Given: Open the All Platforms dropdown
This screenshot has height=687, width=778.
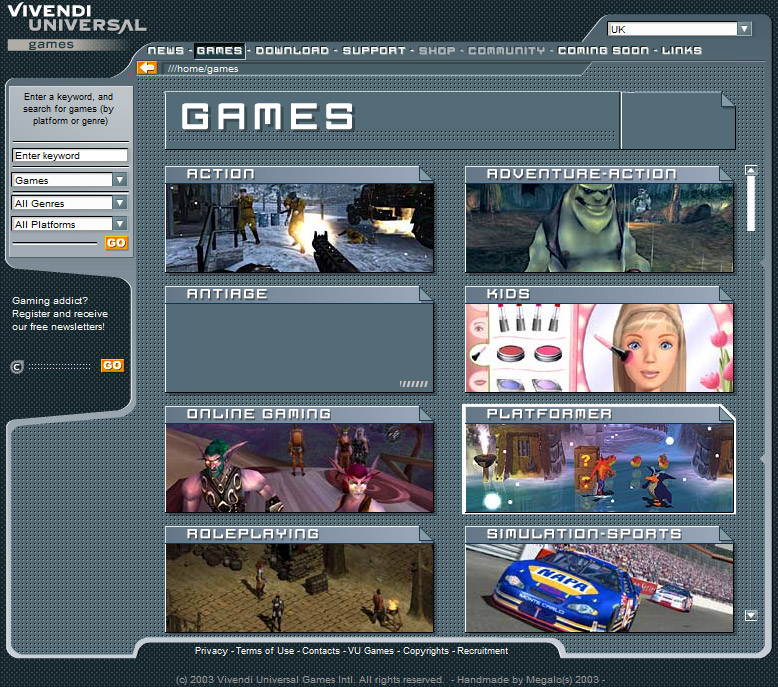Looking at the screenshot, I should click(x=120, y=224).
